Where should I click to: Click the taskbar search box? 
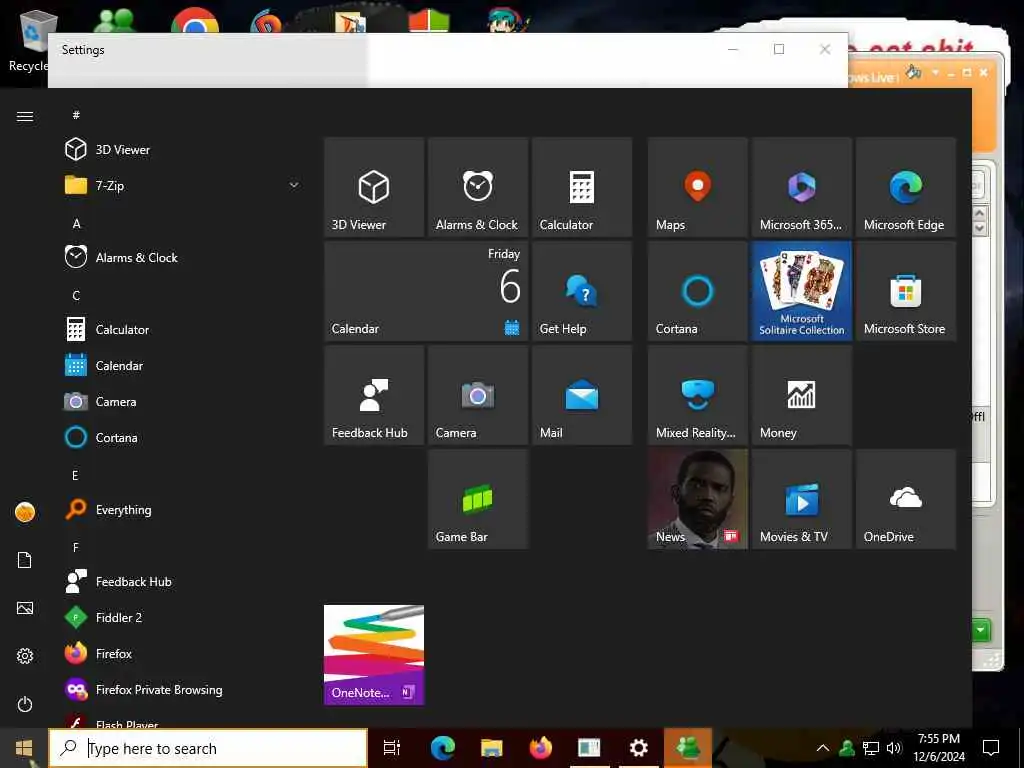pyautogui.click(x=208, y=748)
